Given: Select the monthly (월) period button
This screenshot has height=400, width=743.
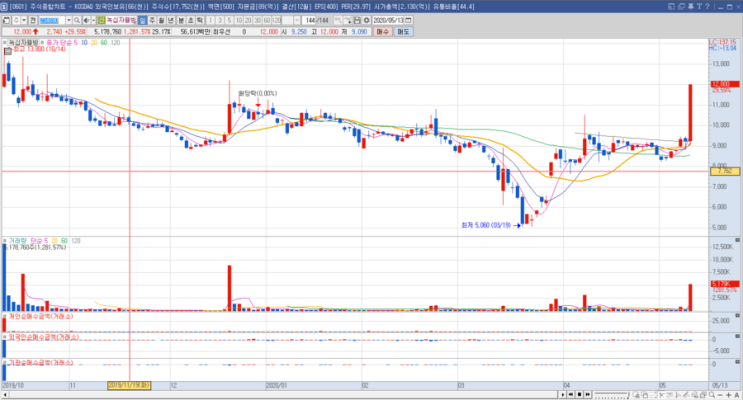Looking at the screenshot, I should click(x=161, y=20).
